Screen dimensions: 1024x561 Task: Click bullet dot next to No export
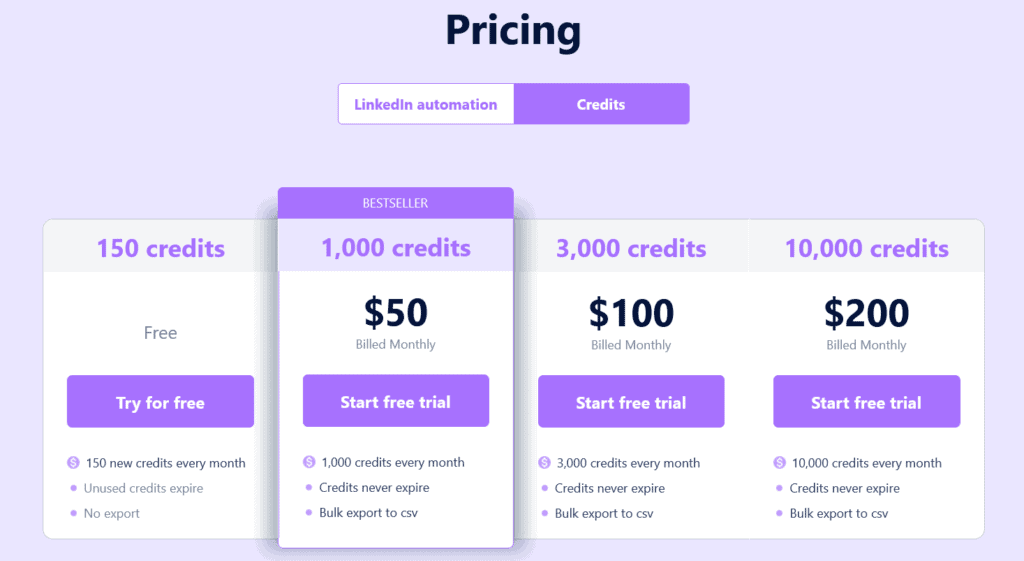tap(73, 513)
